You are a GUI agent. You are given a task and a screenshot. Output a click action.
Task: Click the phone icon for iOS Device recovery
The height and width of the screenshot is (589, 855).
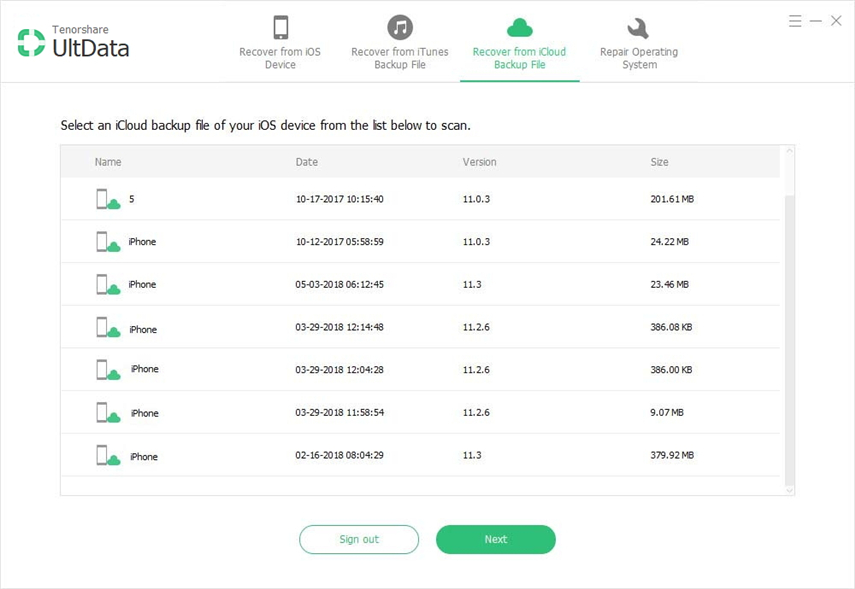(280, 27)
